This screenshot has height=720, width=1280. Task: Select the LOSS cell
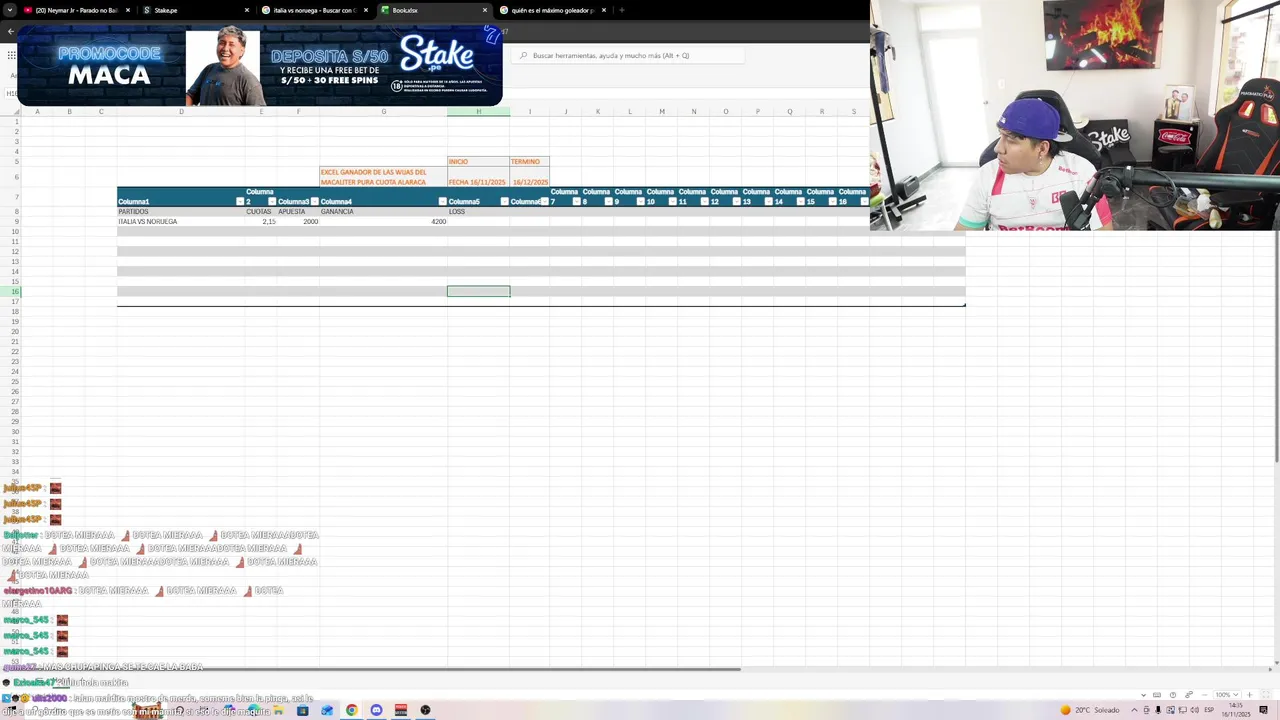(478, 212)
